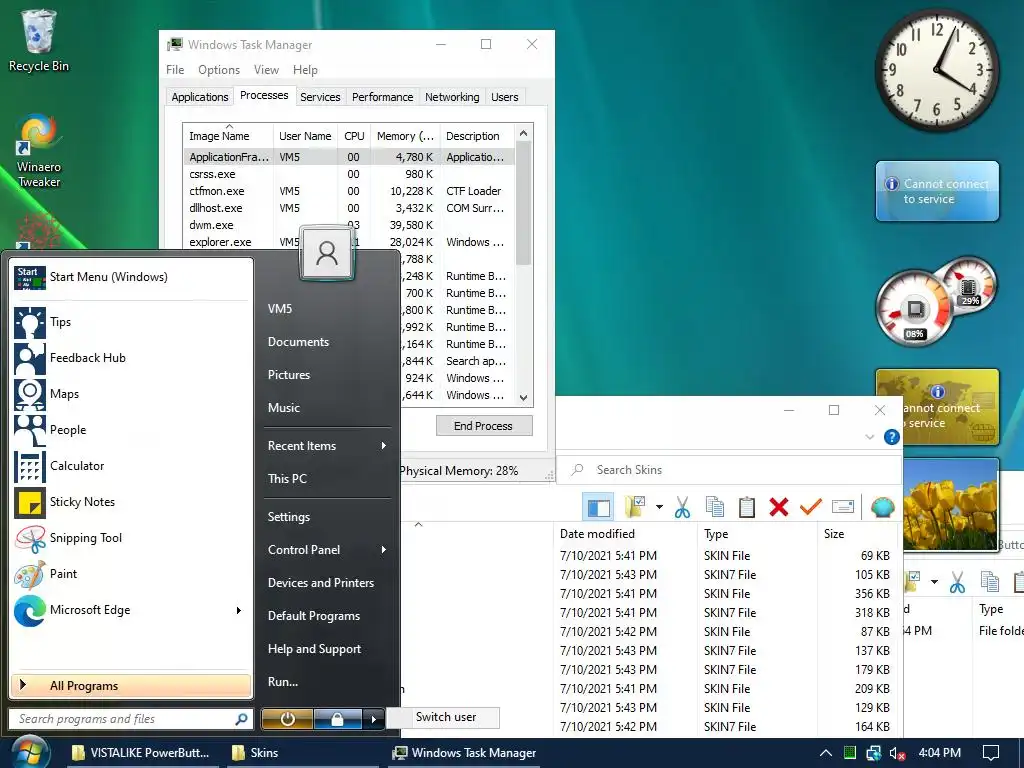Click the Search Skins field
The image size is (1024, 768).
coord(728,470)
